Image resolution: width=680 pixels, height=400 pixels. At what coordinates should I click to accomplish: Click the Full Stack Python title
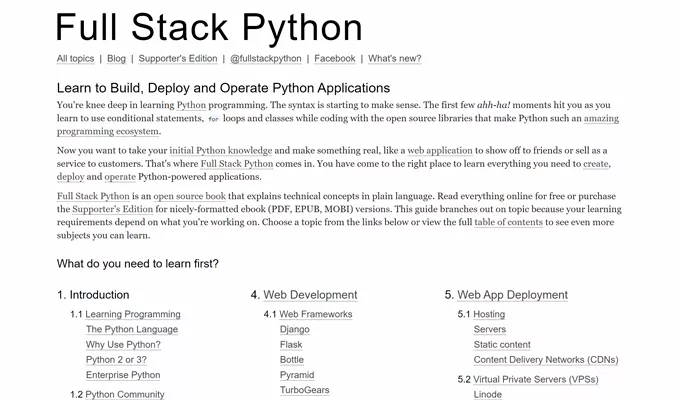[x=209, y=28]
